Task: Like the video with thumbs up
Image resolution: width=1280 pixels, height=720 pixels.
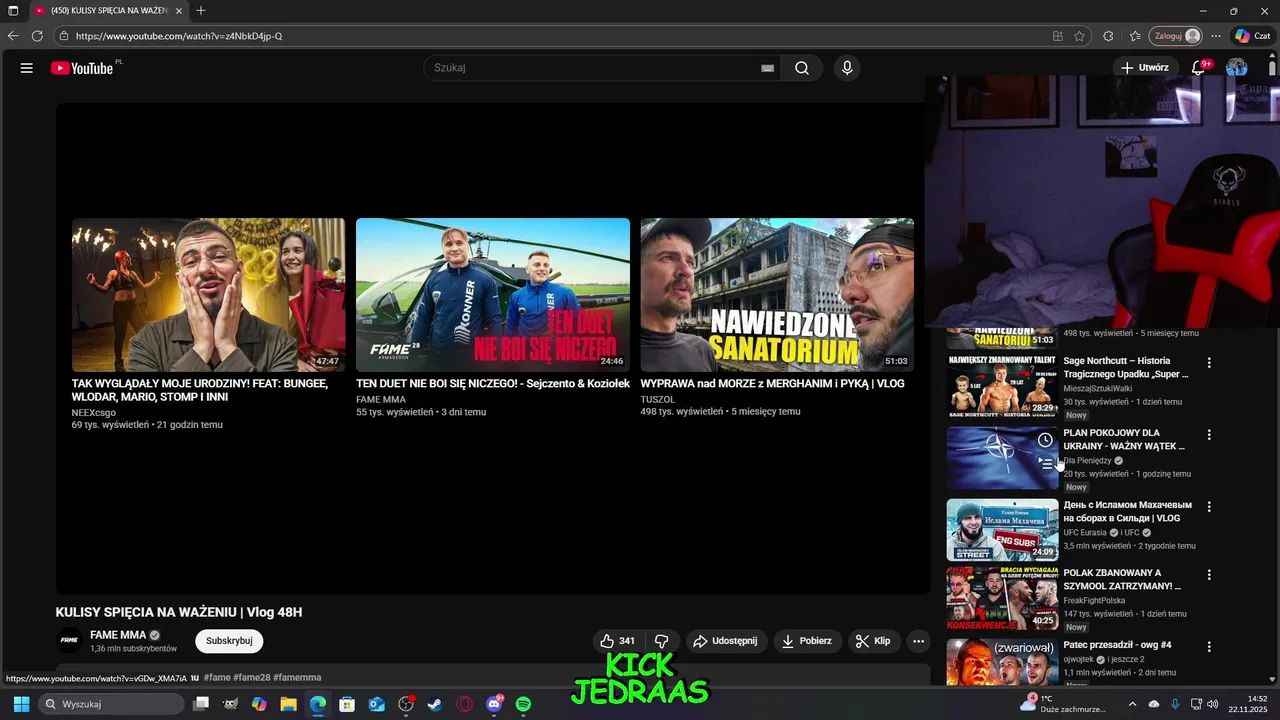Action: (617, 641)
